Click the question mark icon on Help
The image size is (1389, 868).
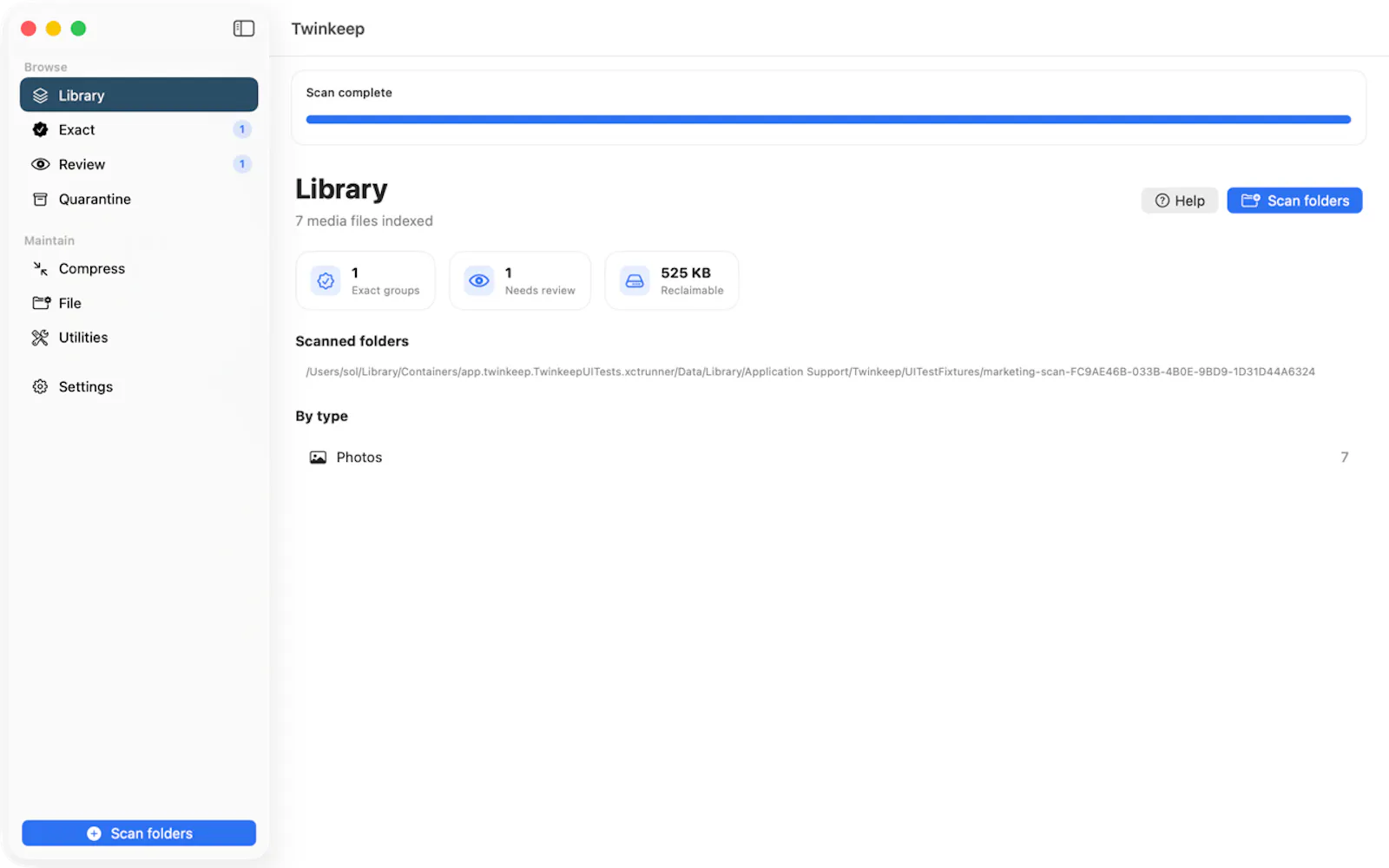tap(1162, 201)
